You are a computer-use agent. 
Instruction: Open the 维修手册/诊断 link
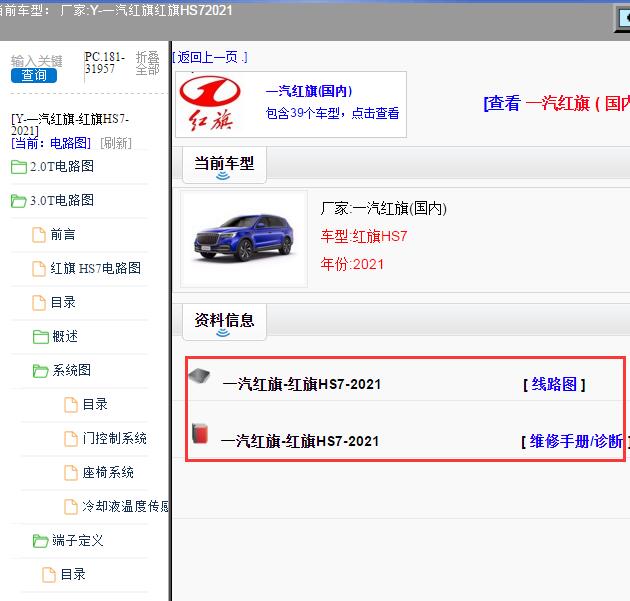point(577,441)
